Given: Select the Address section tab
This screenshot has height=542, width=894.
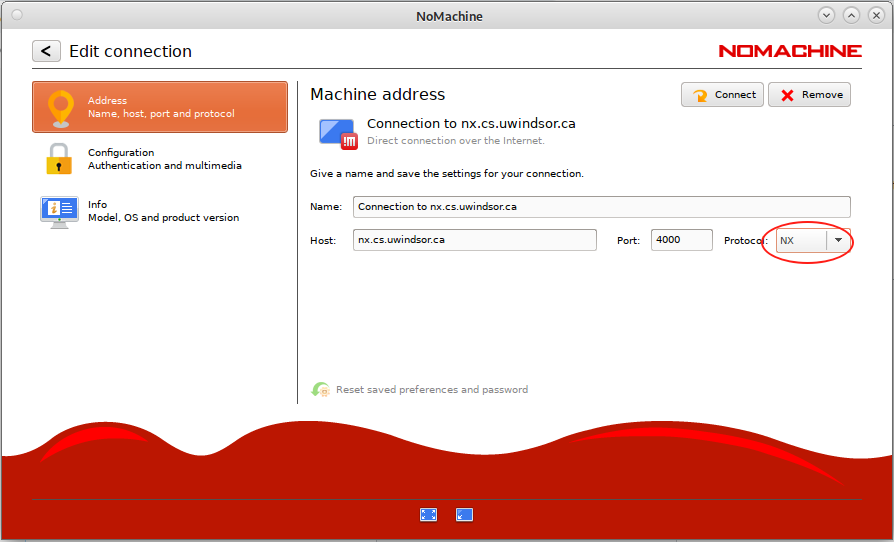Looking at the screenshot, I should 160,107.
